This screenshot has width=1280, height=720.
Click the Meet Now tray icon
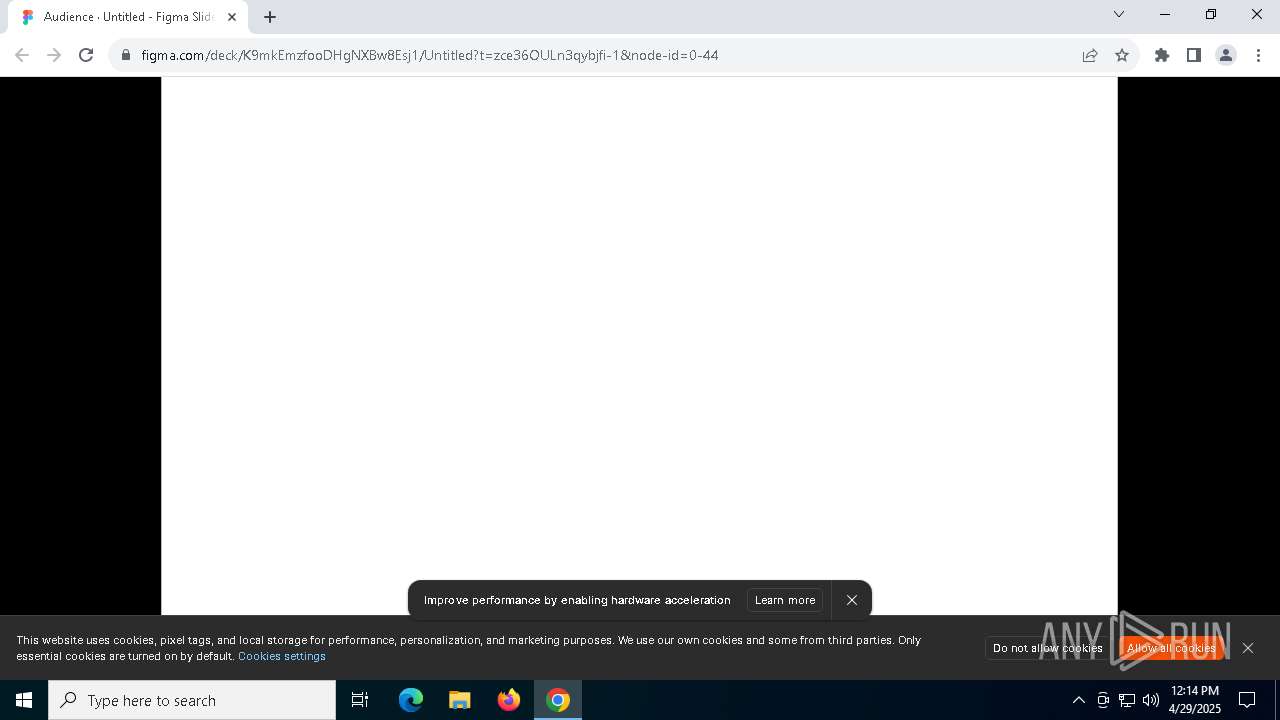pyautogui.click(x=1103, y=700)
